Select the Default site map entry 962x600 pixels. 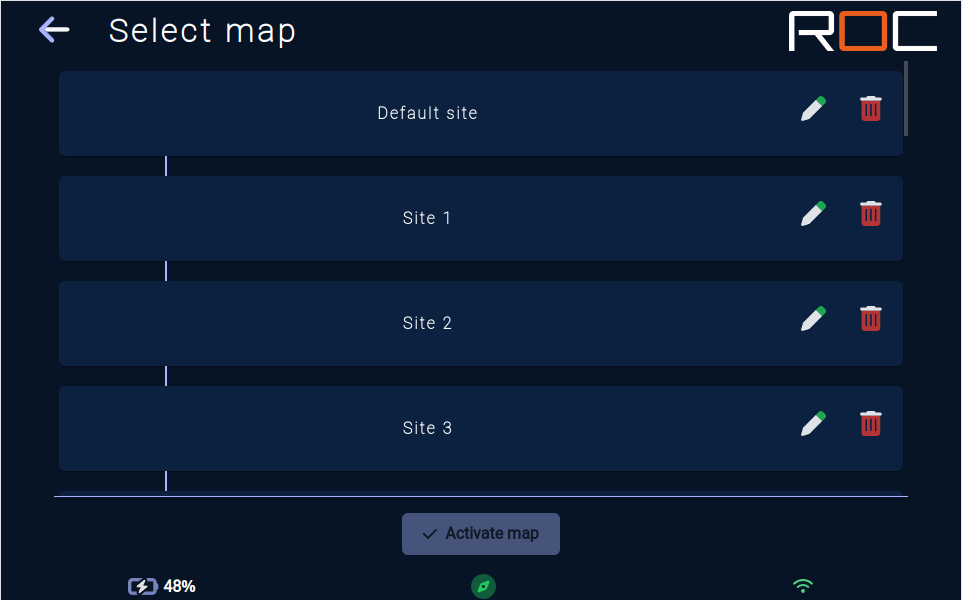pyautogui.click(x=481, y=113)
